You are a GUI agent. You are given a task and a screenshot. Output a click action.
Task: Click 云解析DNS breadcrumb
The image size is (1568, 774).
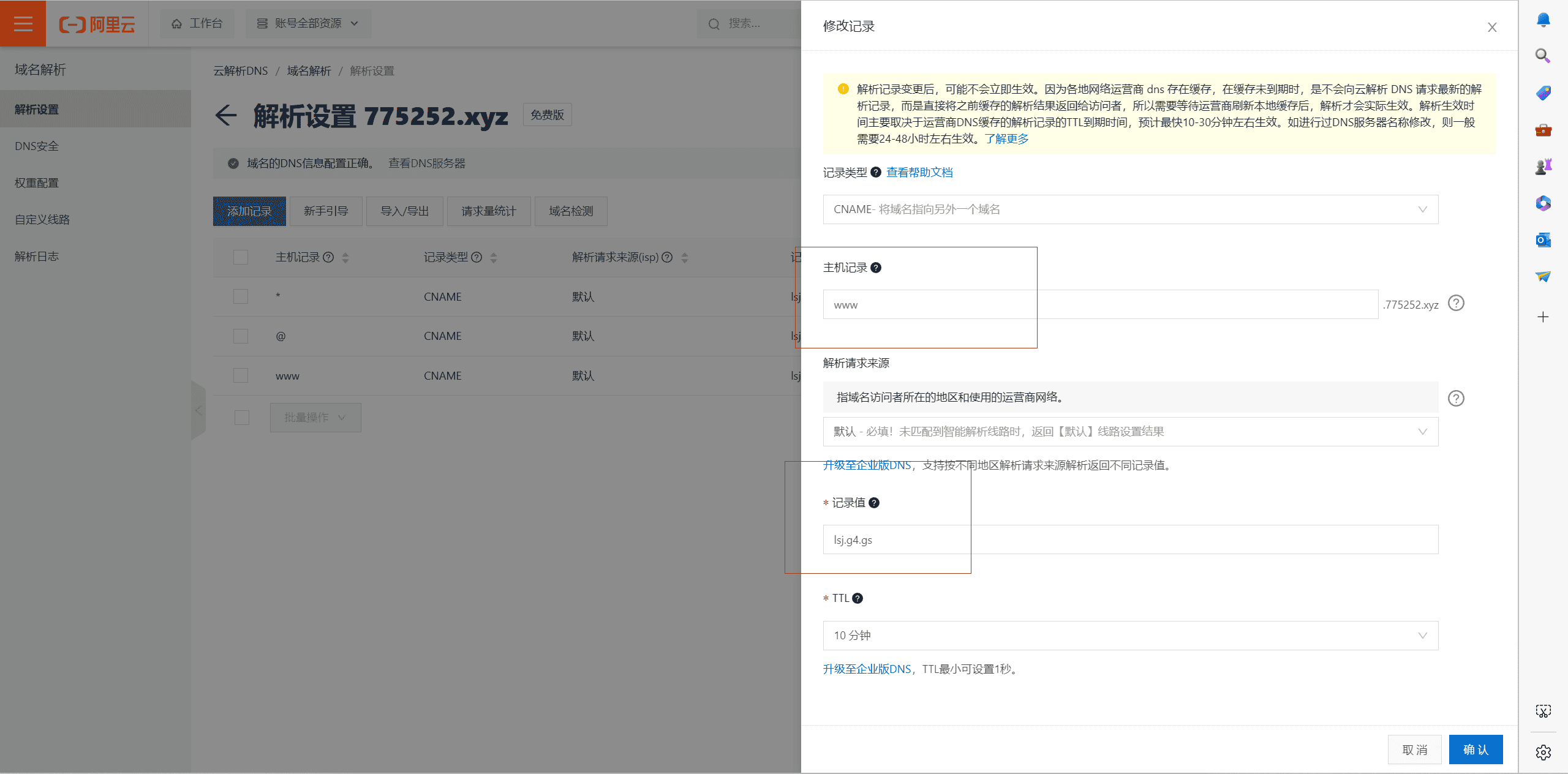pos(241,70)
